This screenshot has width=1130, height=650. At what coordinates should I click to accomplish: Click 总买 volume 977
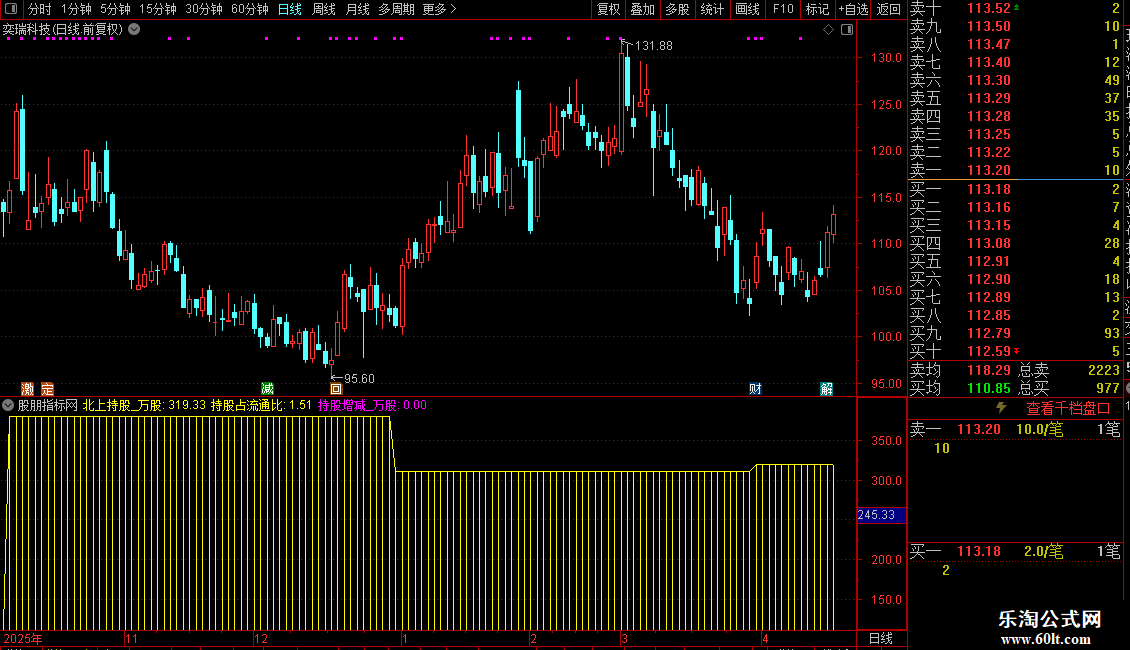tap(1108, 388)
